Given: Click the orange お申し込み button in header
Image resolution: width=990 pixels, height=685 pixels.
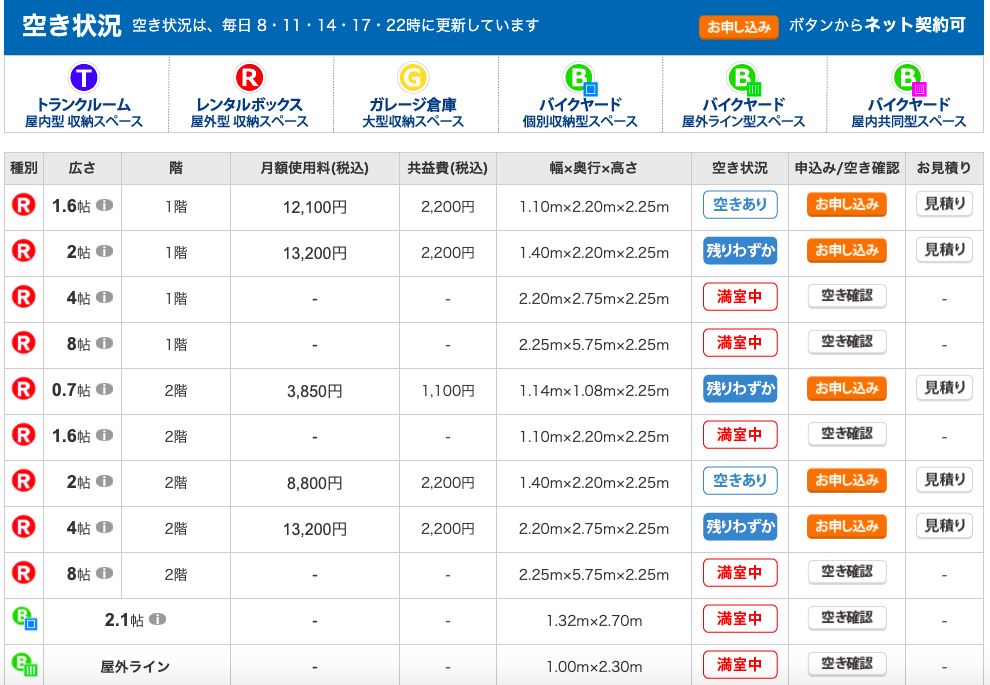Looking at the screenshot, I should coord(738,27).
